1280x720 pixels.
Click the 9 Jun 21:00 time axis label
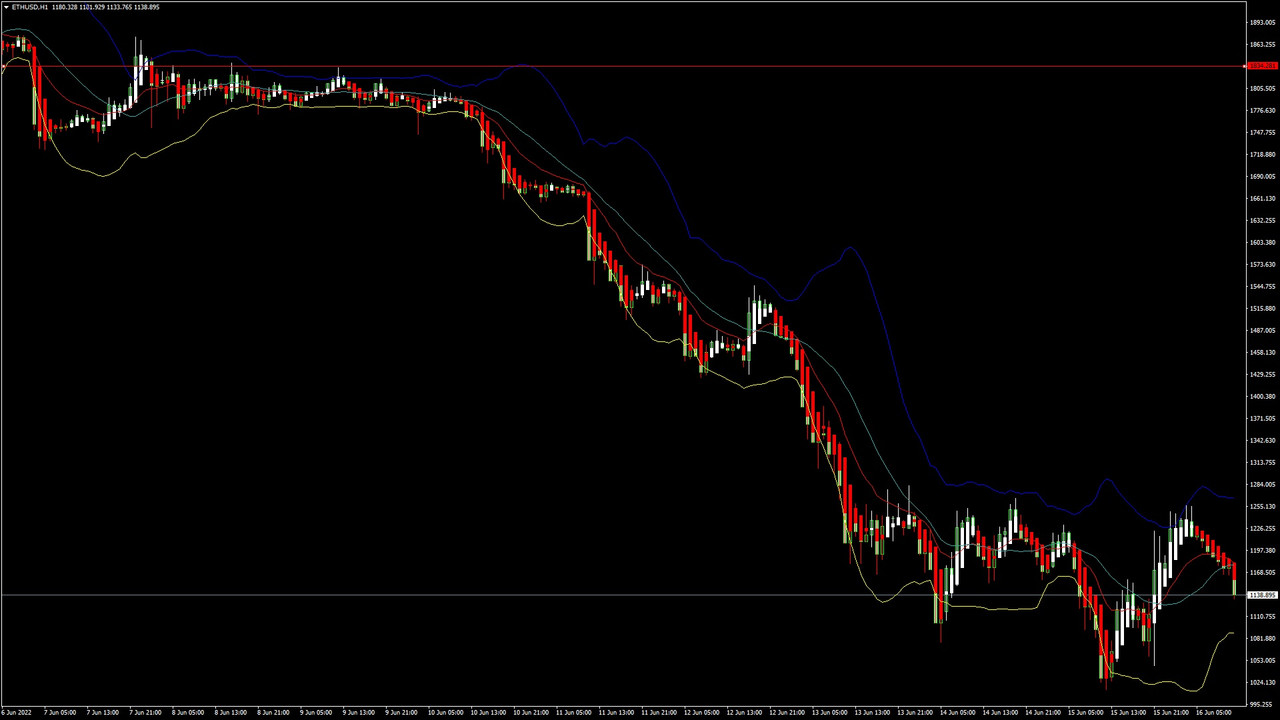402,713
